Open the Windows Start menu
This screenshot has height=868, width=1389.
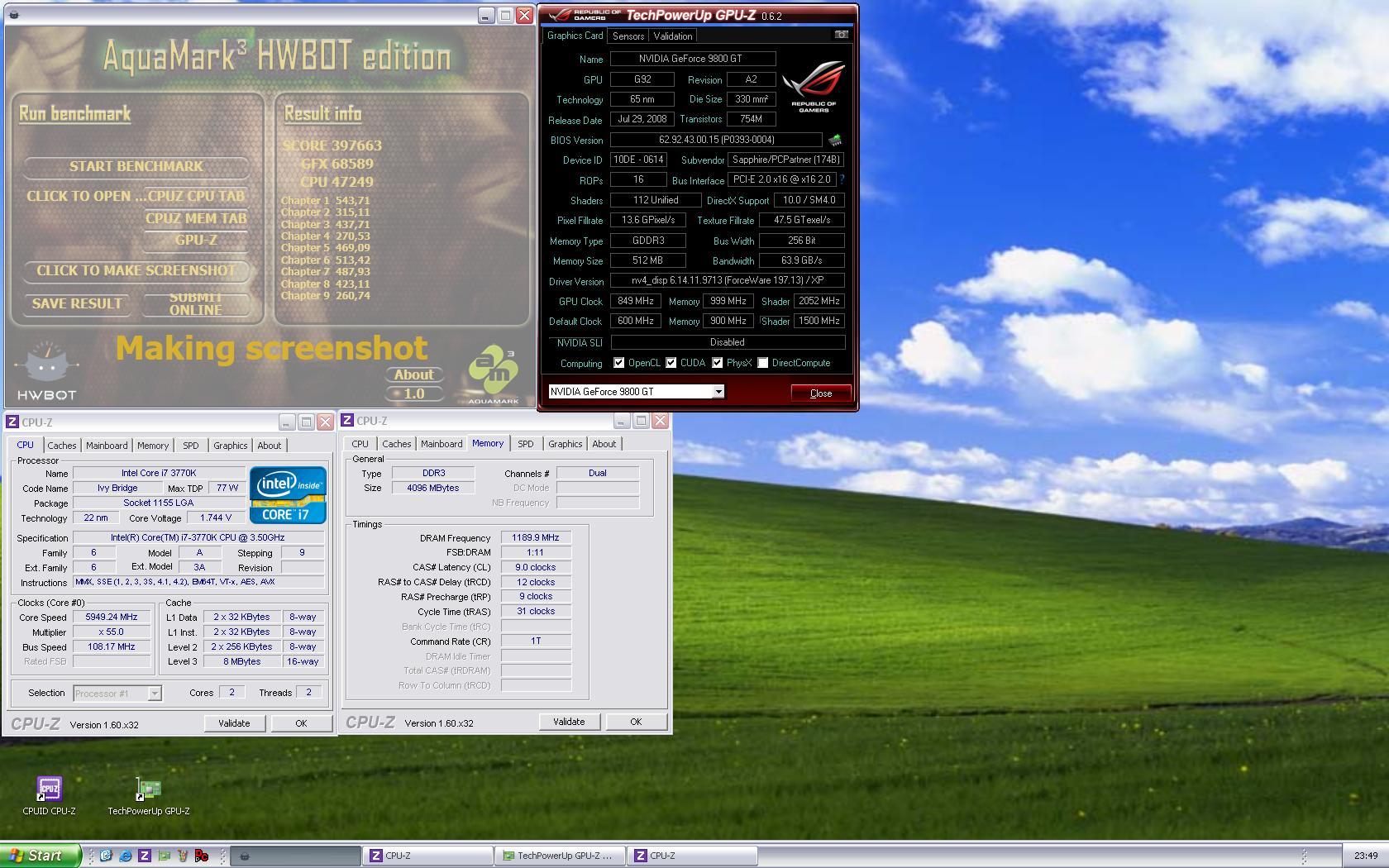click(x=40, y=856)
